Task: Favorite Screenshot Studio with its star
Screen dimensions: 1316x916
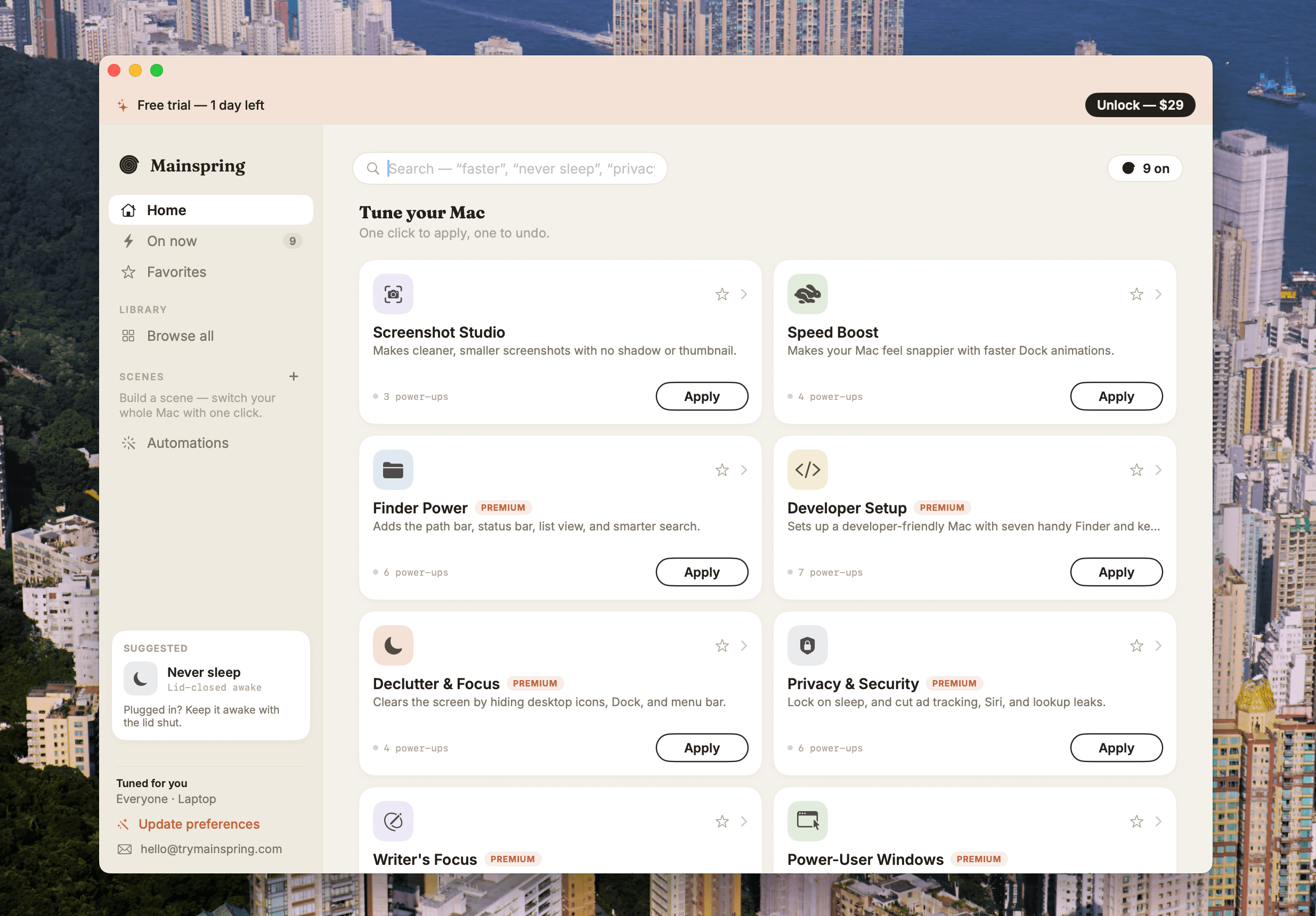Action: [x=721, y=295]
